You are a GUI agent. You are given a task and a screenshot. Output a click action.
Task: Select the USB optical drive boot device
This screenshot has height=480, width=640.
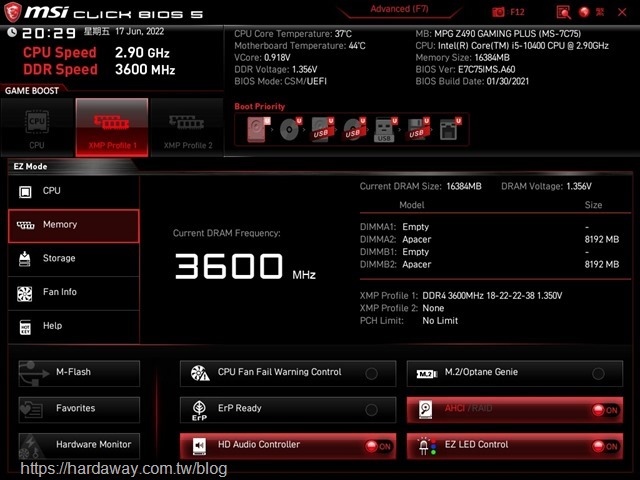coord(353,130)
